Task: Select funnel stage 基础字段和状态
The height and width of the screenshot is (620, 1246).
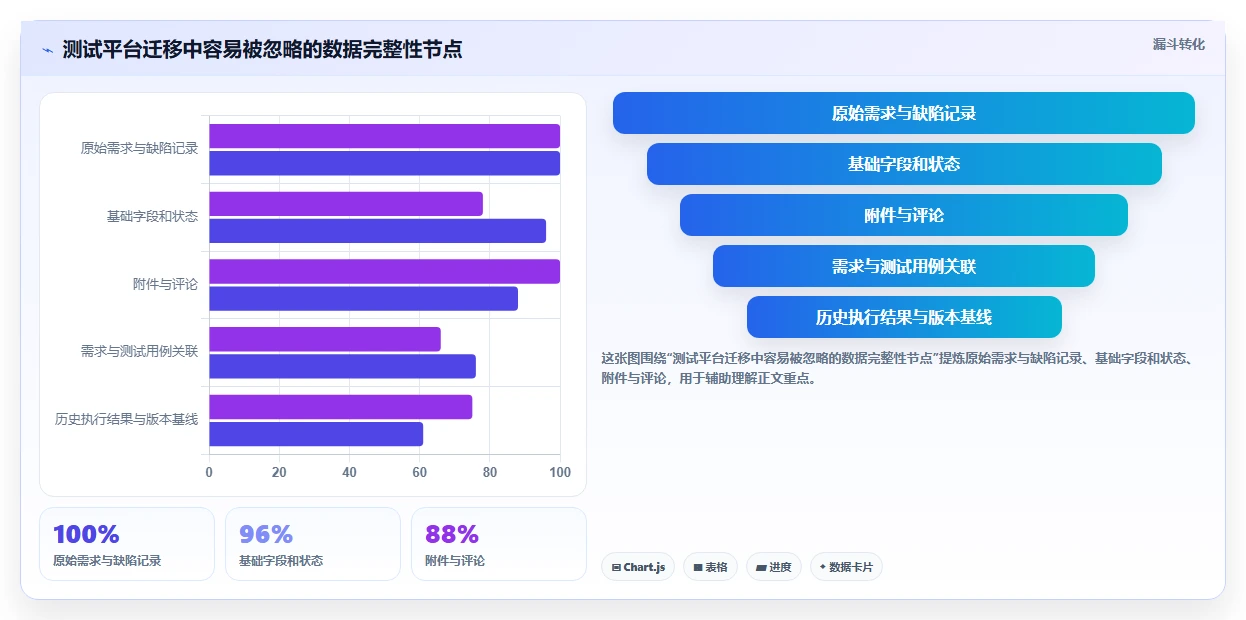Action: coord(904,164)
